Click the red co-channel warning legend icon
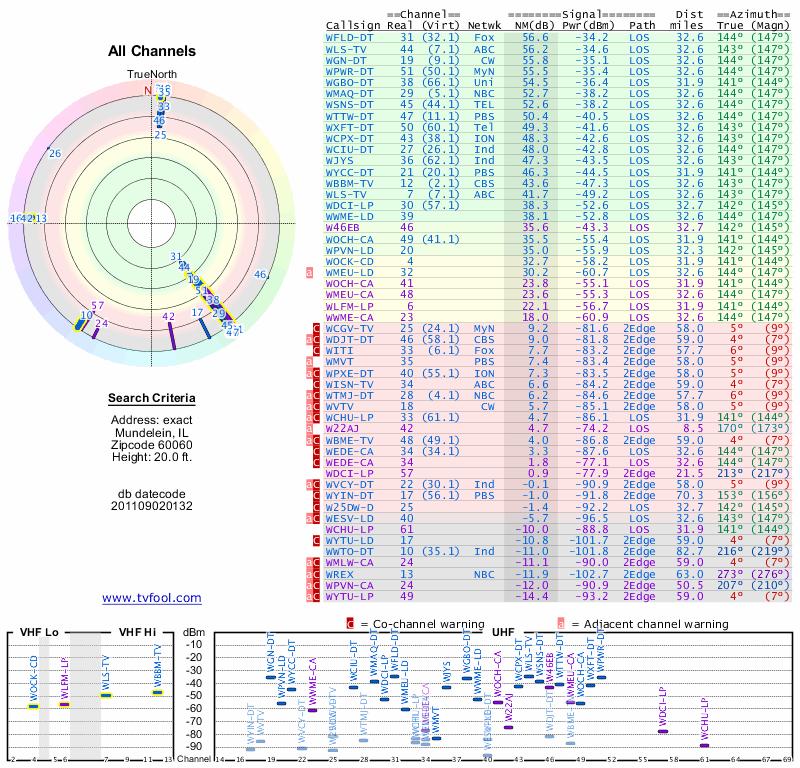The height and width of the screenshot is (768, 800). (350, 624)
